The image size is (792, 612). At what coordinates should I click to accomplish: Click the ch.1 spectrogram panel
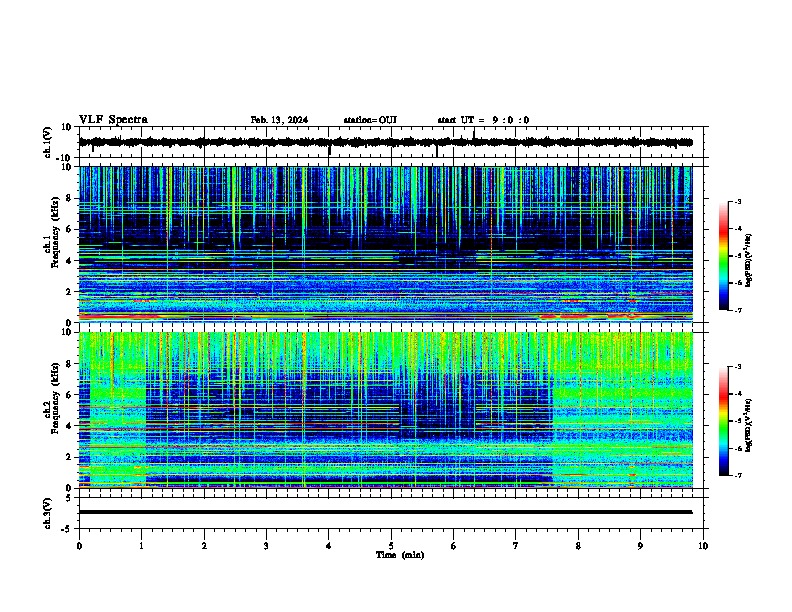click(x=385, y=244)
